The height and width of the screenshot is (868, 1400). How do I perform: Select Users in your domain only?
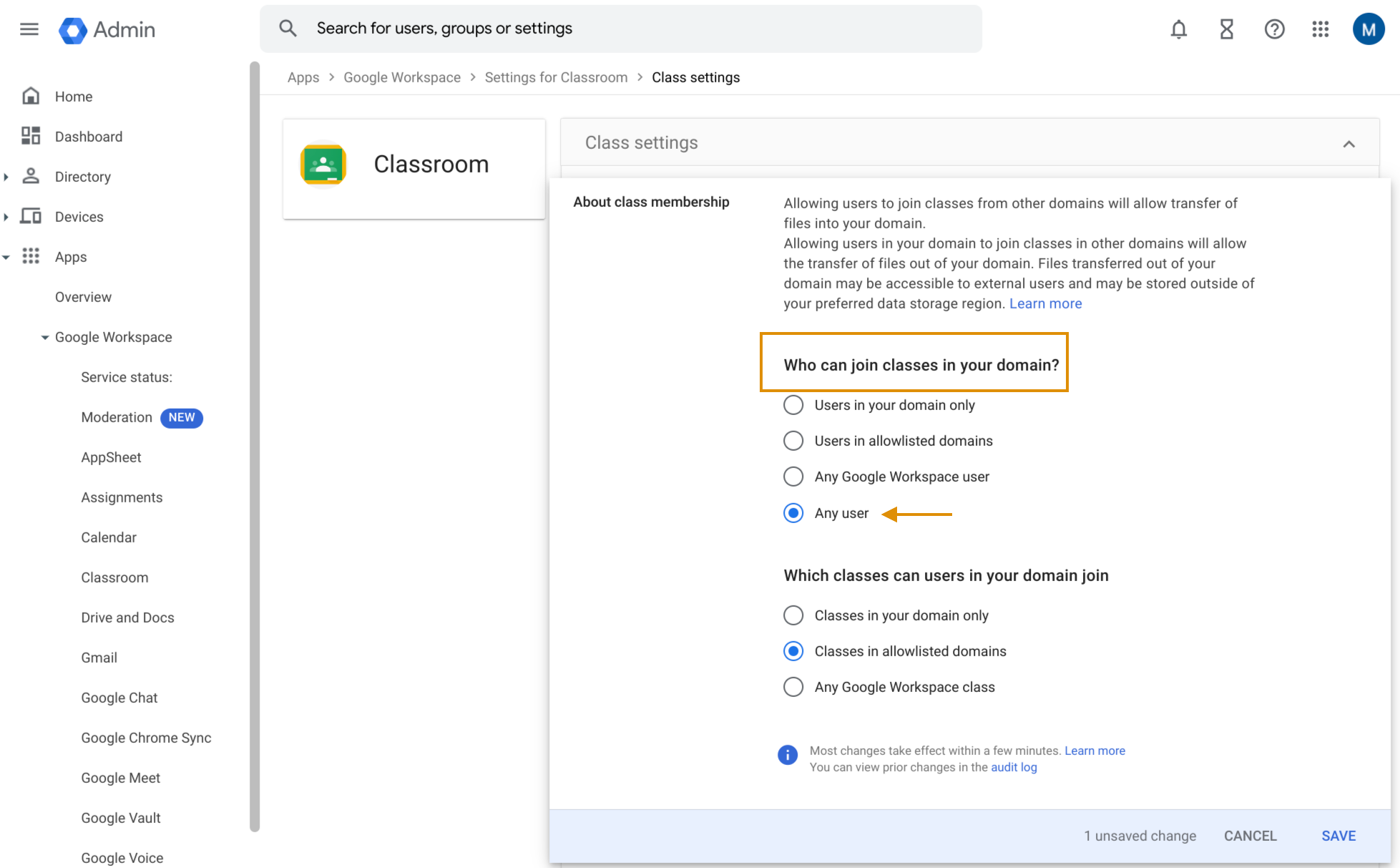(793, 405)
